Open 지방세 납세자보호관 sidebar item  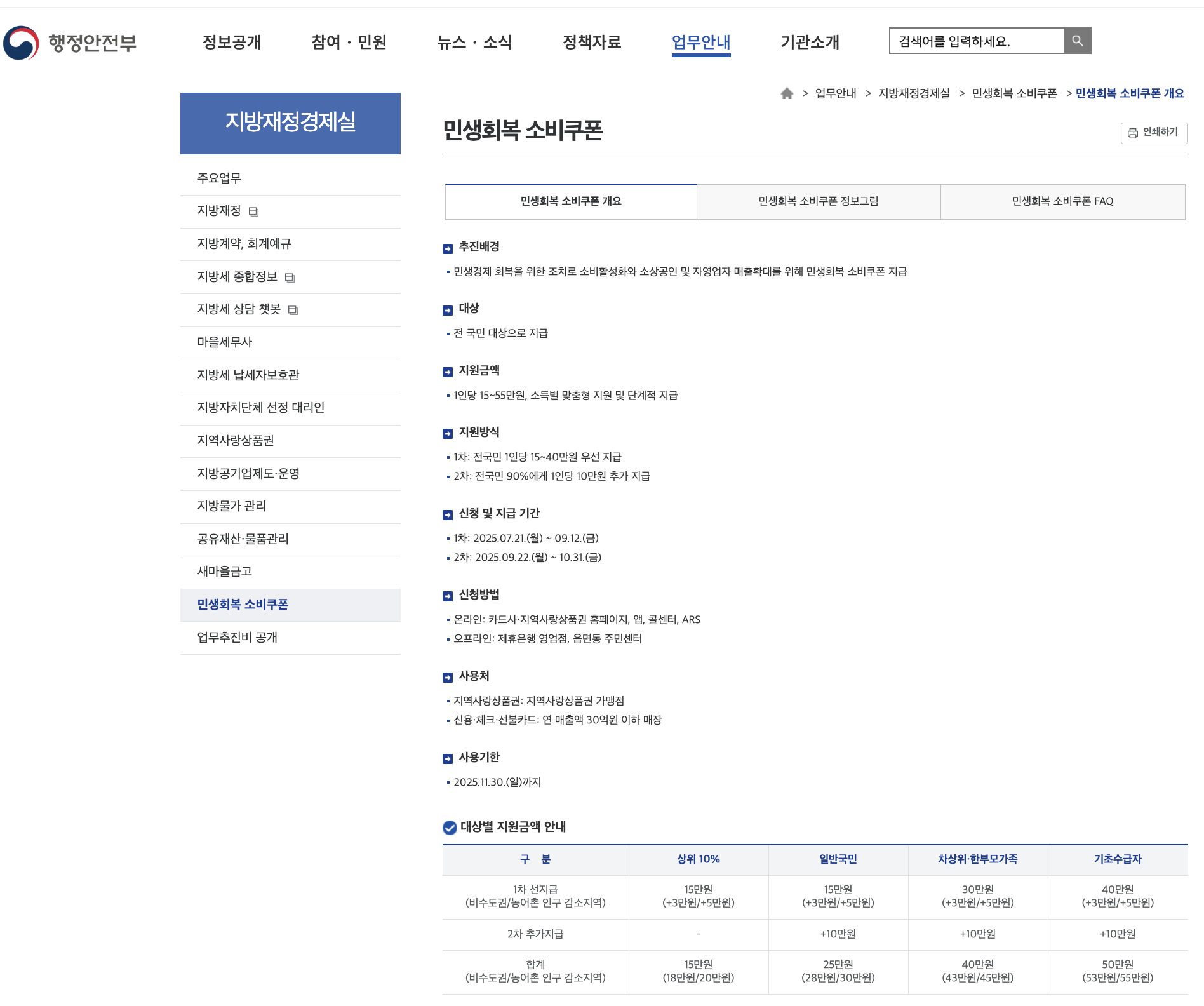click(290, 375)
